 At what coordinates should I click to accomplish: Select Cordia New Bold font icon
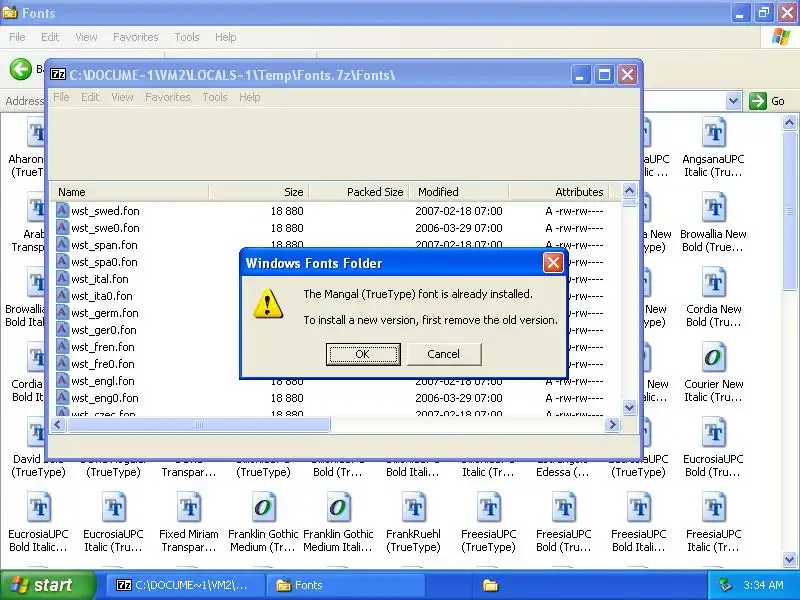(x=713, y=282)
